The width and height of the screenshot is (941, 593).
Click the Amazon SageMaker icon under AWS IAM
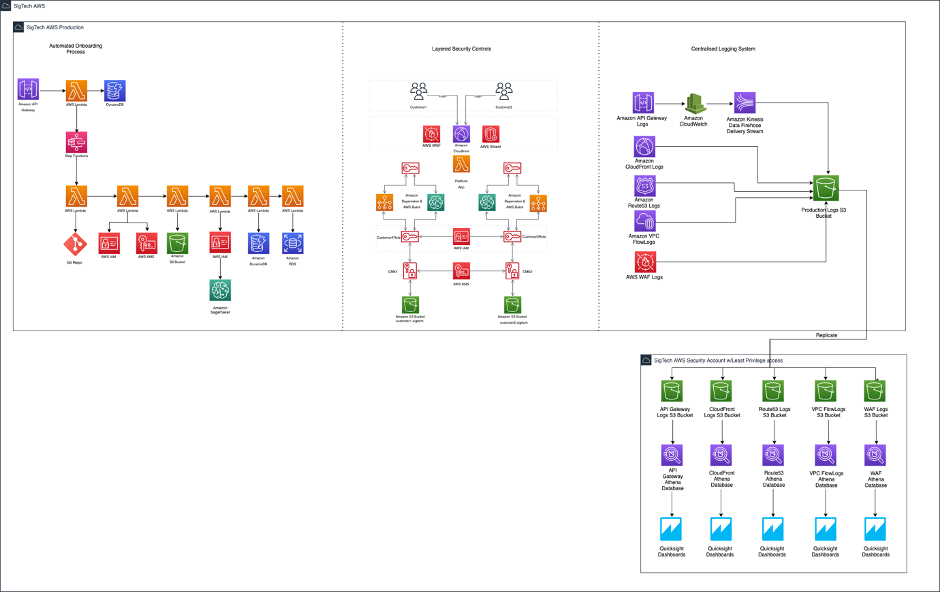click(220, 289)
